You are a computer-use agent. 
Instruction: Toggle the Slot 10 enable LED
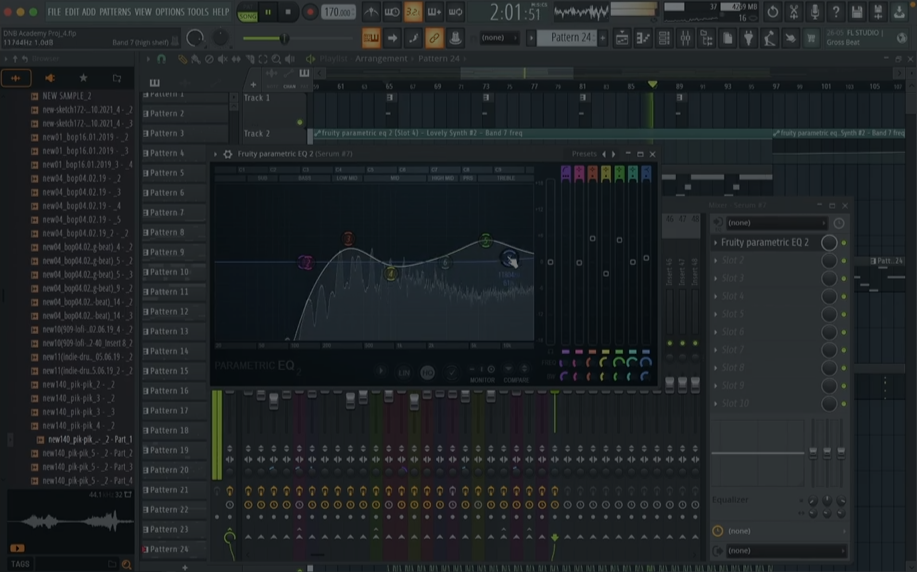coord(843,404)
